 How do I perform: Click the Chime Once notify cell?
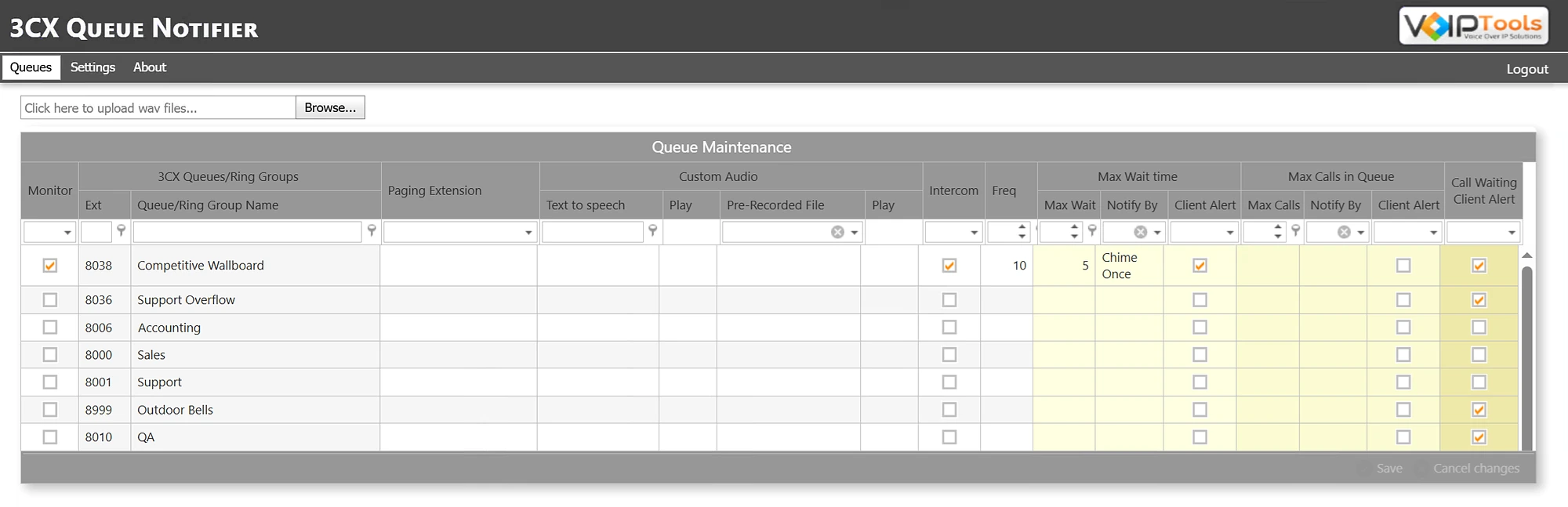[x=1129, y=266]
